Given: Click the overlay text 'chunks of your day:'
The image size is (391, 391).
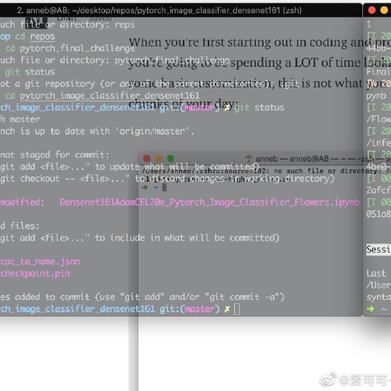Looking at the screenshot, I should [183, 104].
